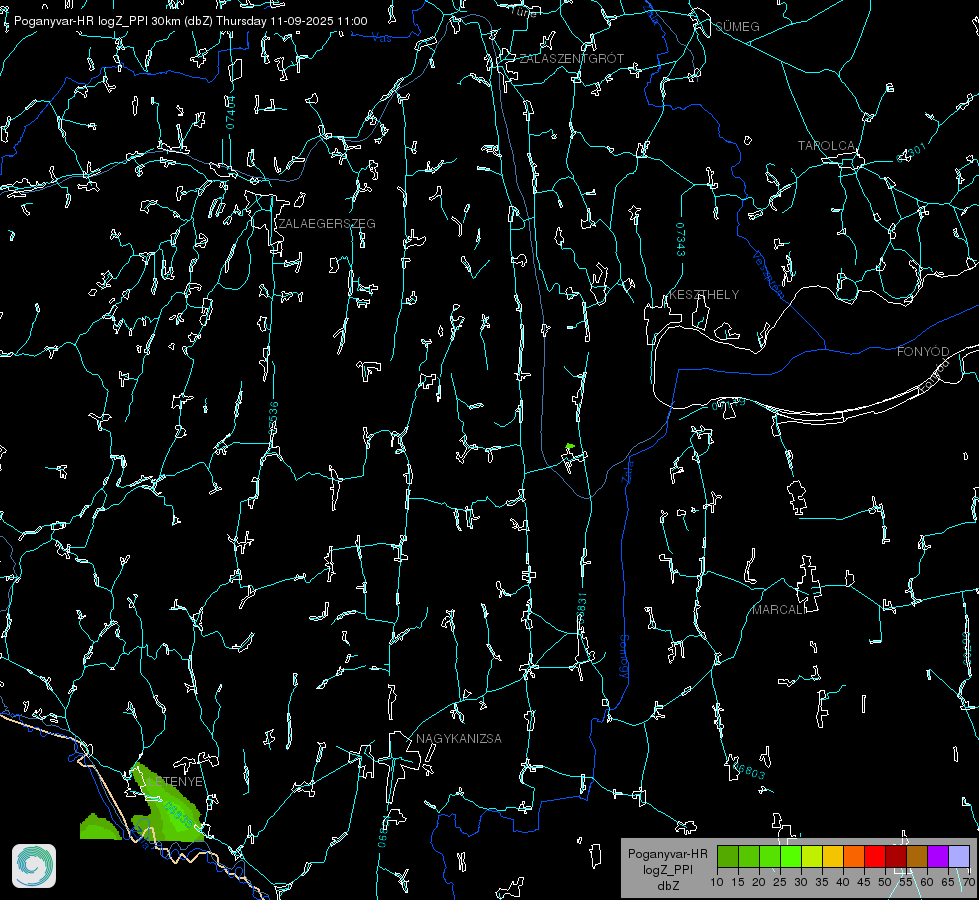The height and width of the screenshot is (900, 979).
Task: Select the SÜMEG town label
Action: (737, 26)
